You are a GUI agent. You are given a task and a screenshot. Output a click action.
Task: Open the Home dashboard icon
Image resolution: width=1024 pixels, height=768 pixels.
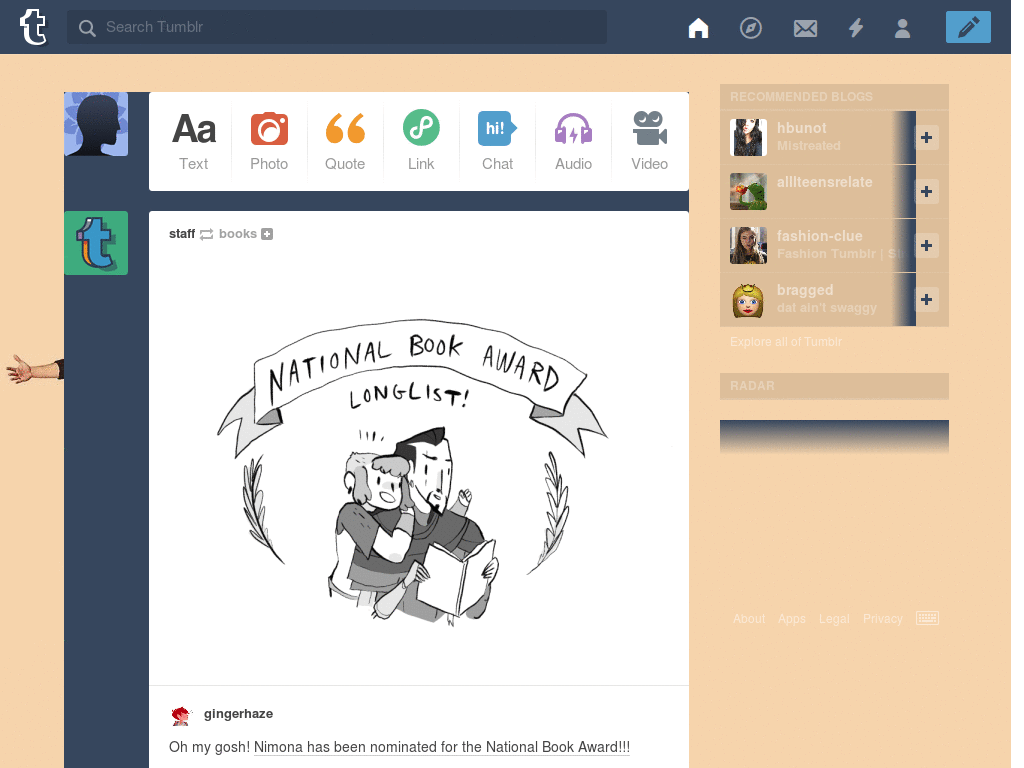tap(698, 27)
